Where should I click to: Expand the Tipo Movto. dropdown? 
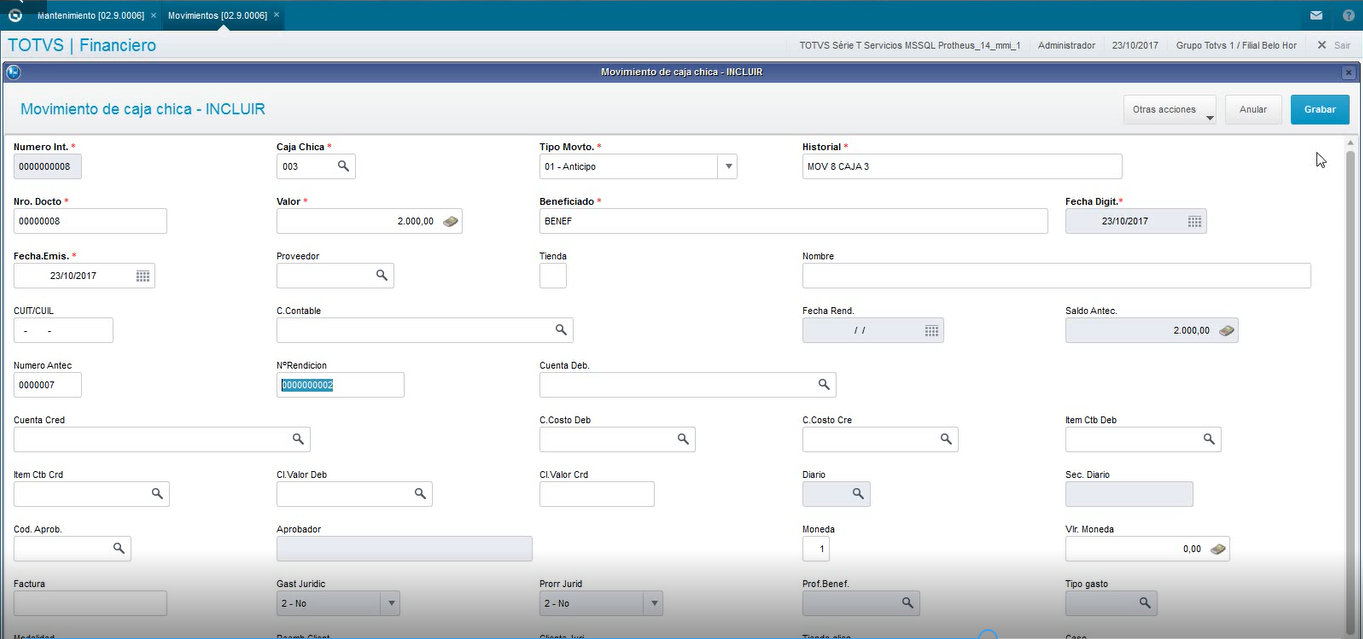tap(728, 166)
